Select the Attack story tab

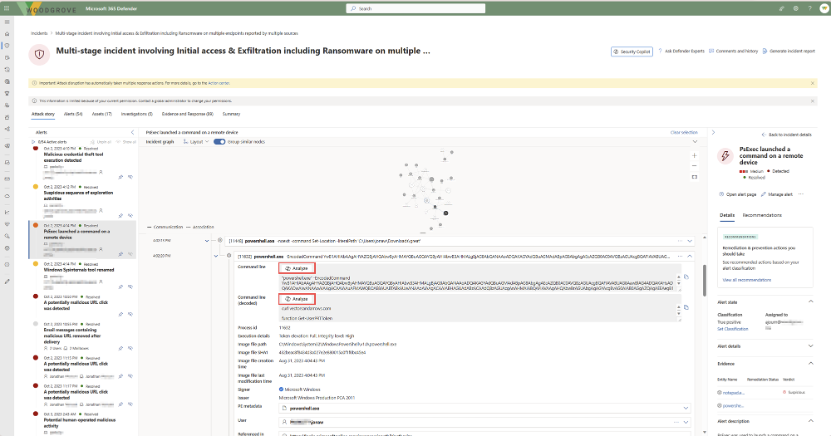point(43,114)
